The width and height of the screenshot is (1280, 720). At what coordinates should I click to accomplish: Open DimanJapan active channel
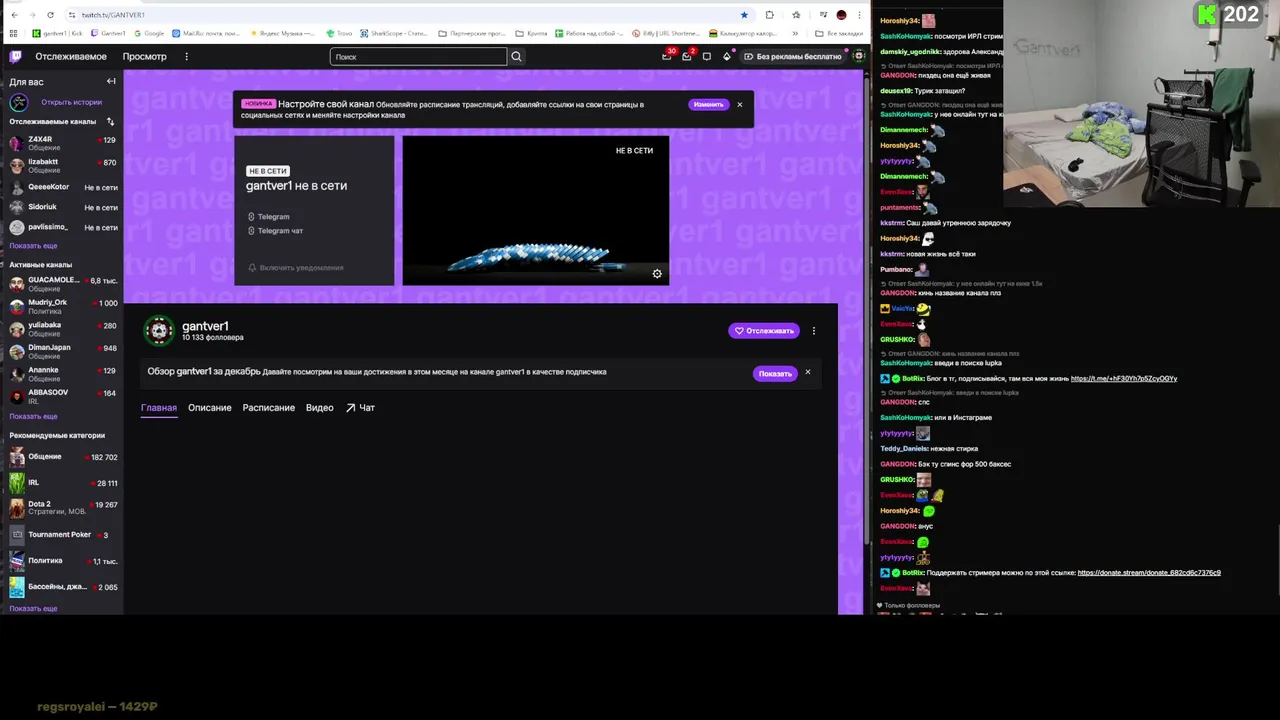click(x=62, y=351)
